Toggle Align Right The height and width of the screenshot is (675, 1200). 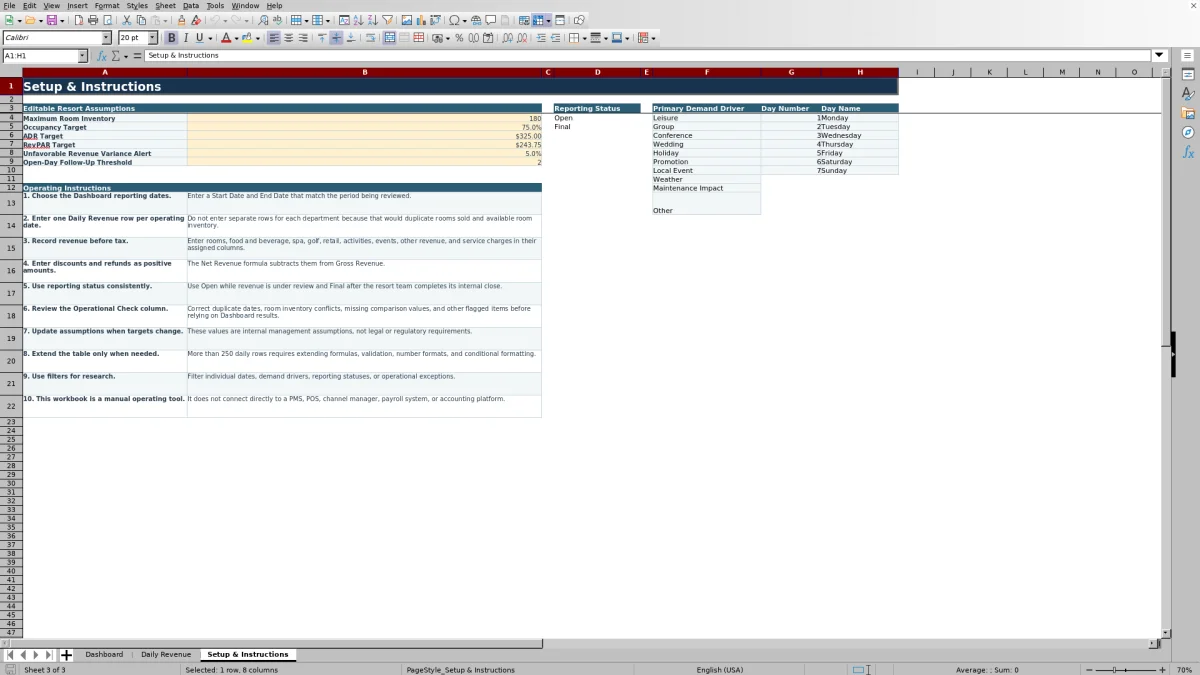click(x=303, y=38)
